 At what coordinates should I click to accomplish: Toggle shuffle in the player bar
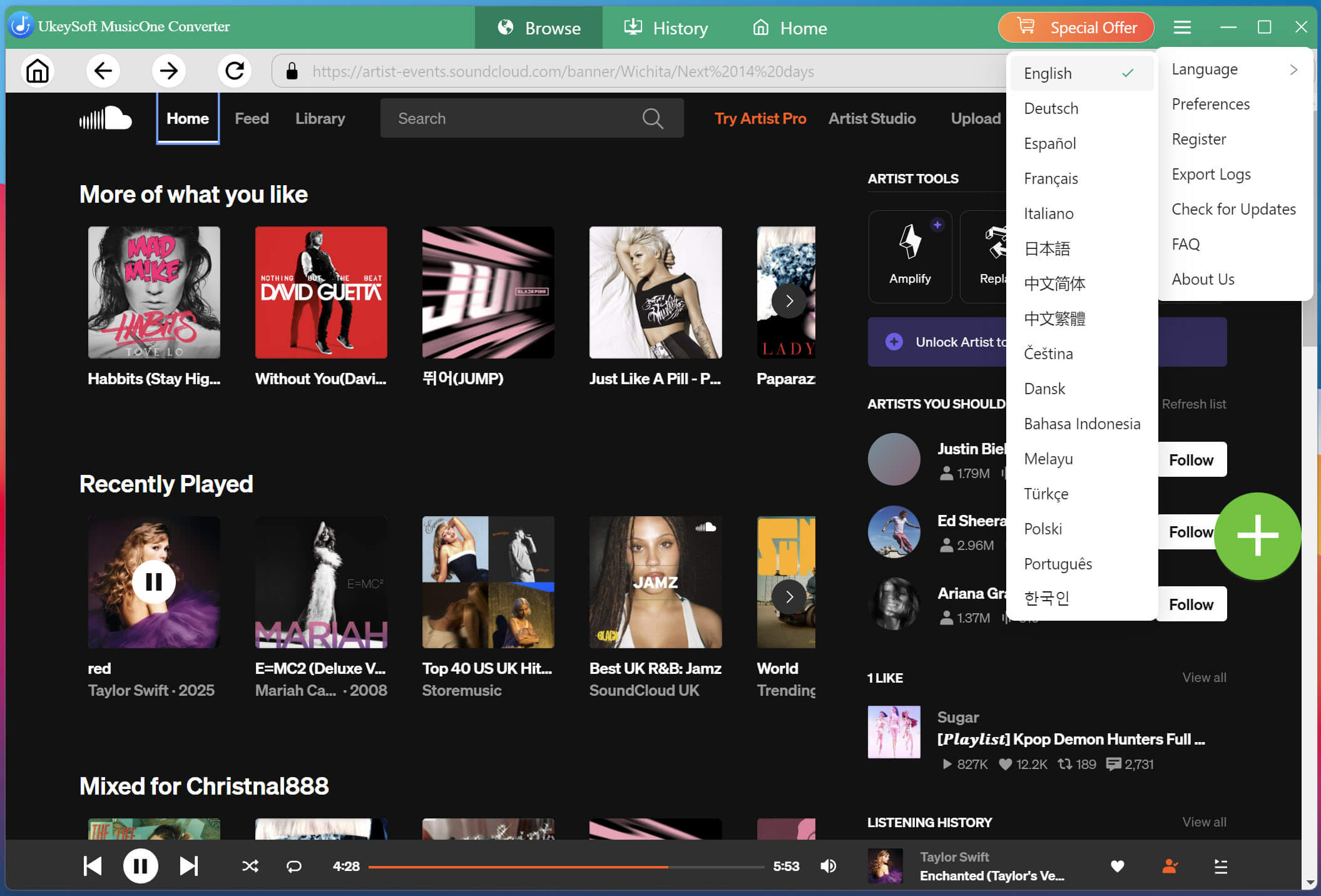pos(250,866)
